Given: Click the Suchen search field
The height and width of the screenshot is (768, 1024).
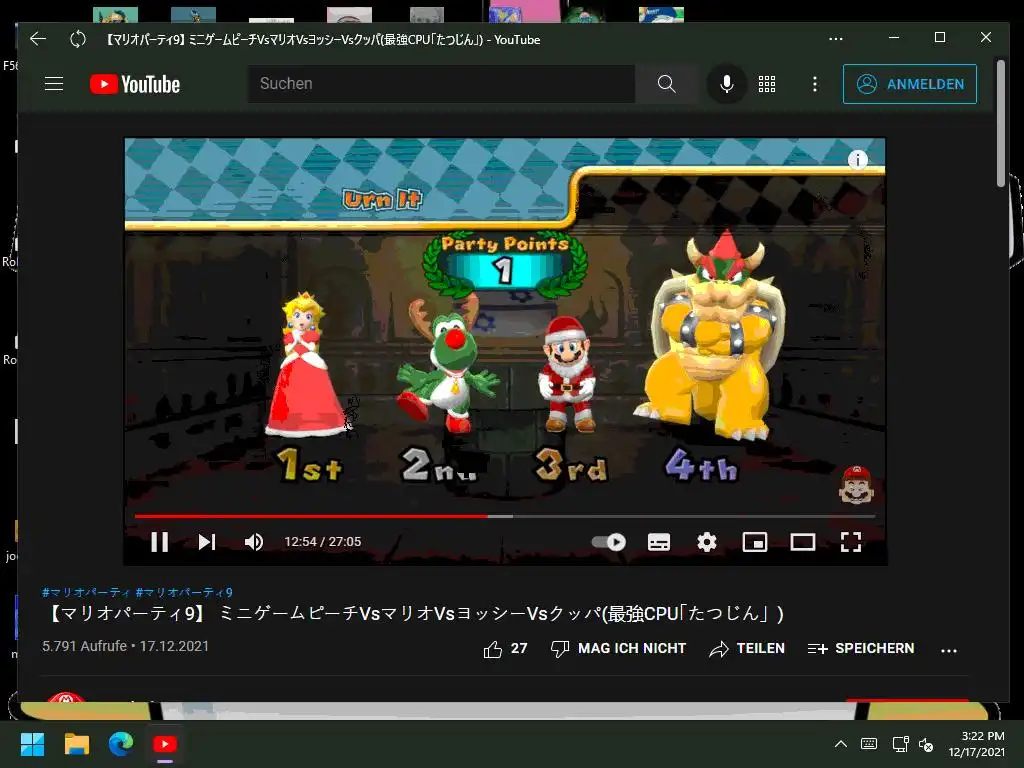Looking at the screenshot, I should coord(441,84).
